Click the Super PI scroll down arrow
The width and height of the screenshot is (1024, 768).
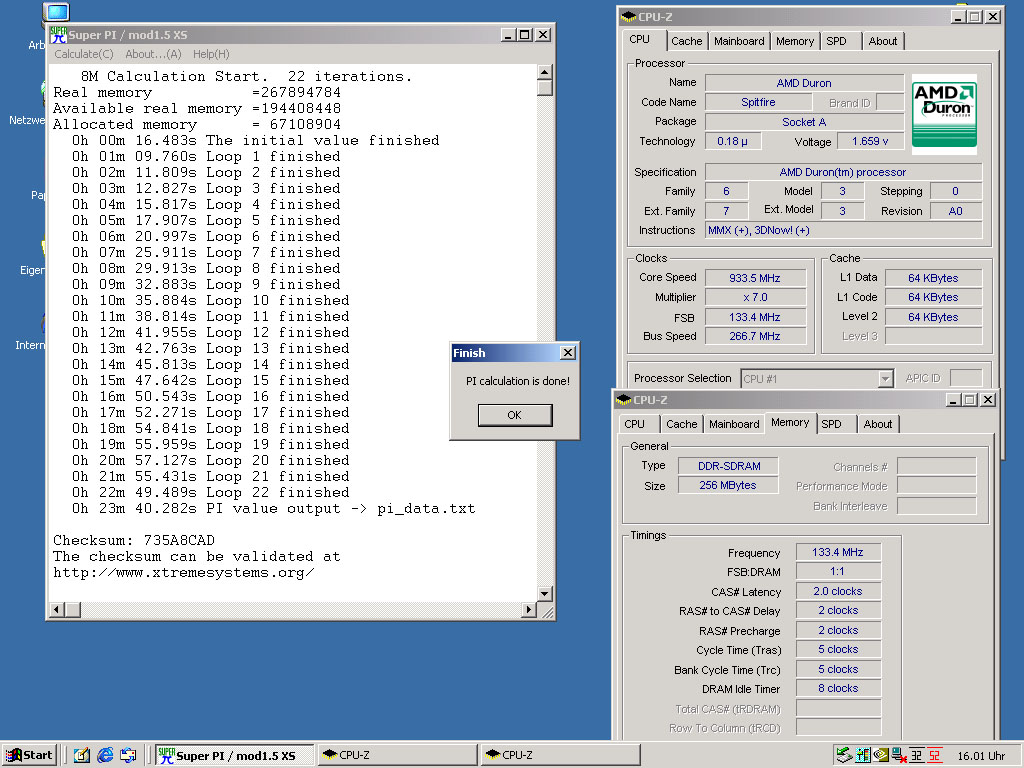(x=544, y=594)
